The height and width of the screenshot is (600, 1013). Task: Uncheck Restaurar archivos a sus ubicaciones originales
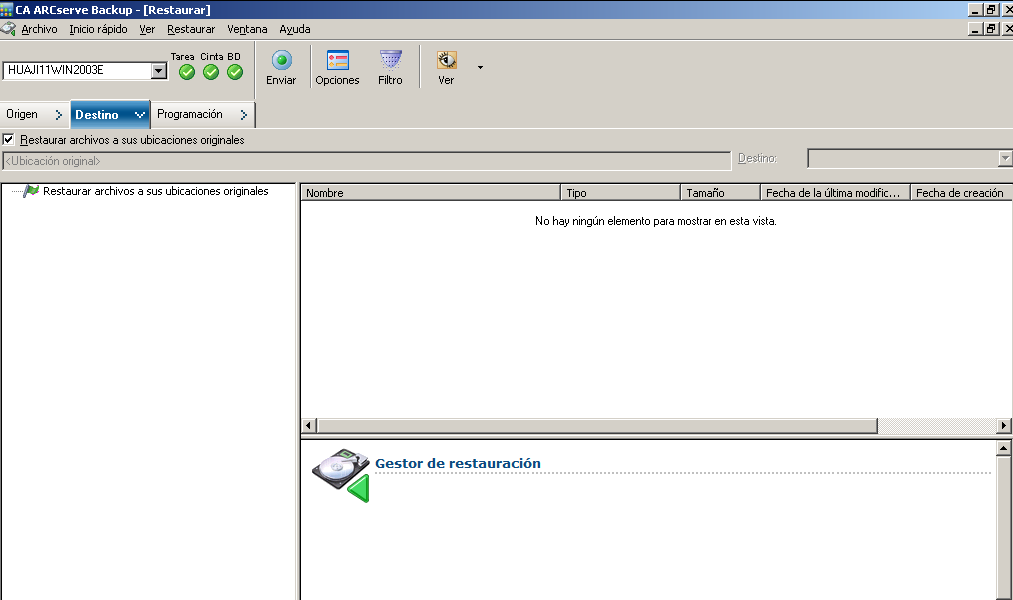pos(9,140)
